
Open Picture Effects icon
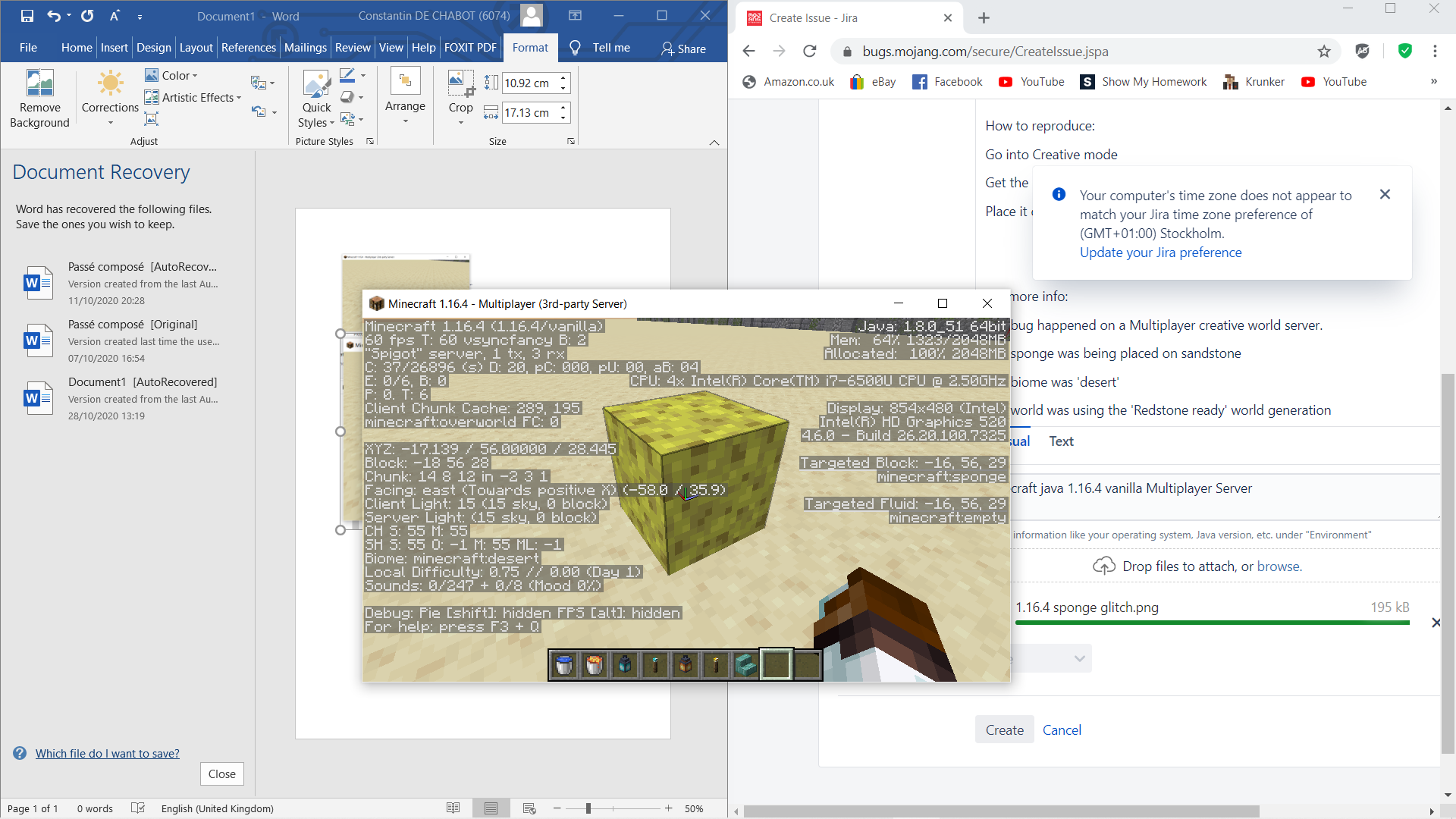(x=347, y=97)
